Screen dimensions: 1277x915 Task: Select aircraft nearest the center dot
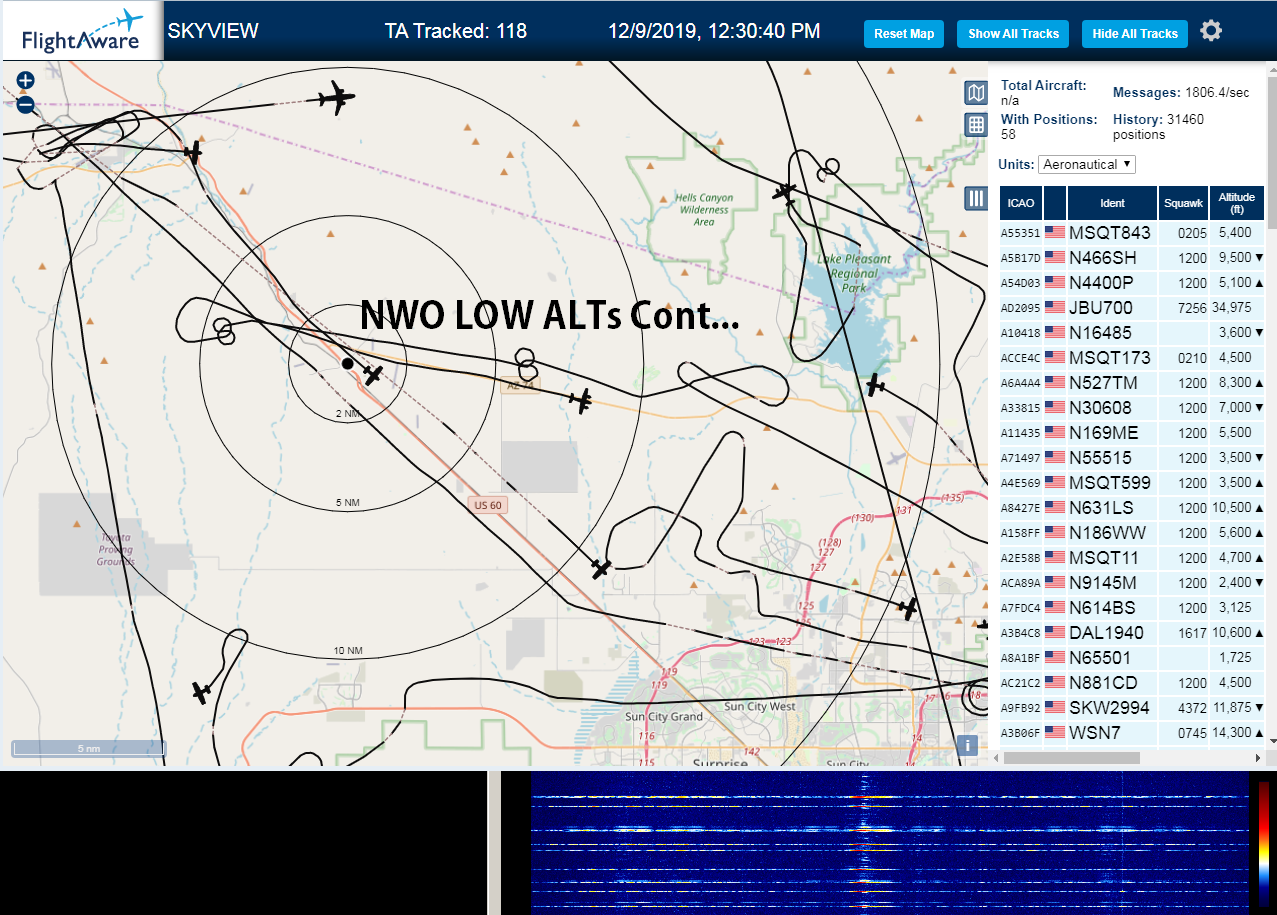tap(372, 375)
